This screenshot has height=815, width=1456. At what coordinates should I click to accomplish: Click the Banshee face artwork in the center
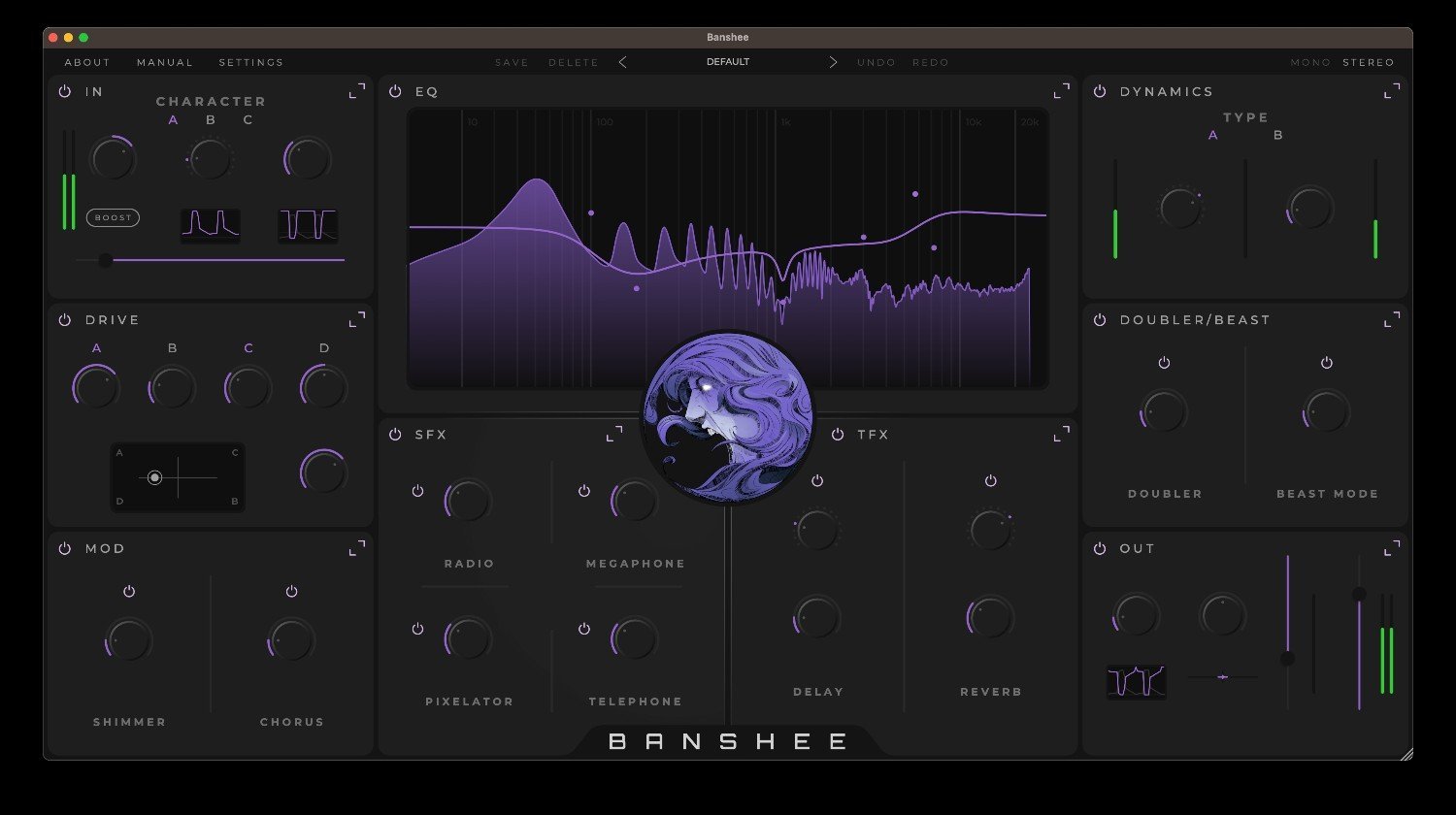click(x=728, y=417)
